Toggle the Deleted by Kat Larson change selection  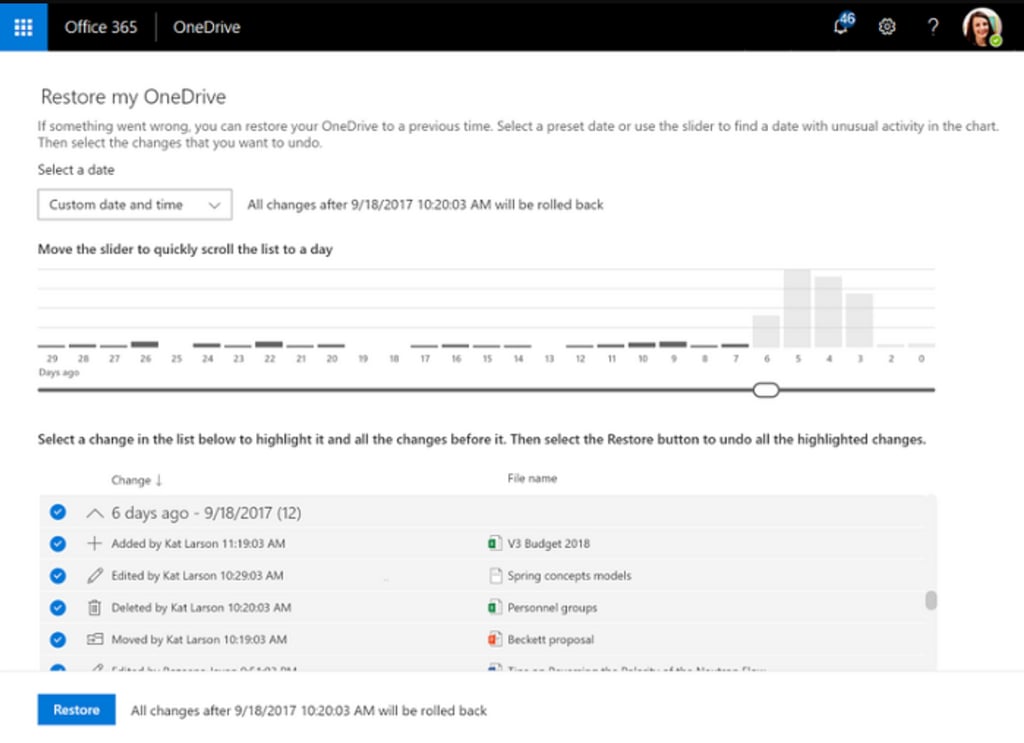pyautogui.click(x=57, y=607)
